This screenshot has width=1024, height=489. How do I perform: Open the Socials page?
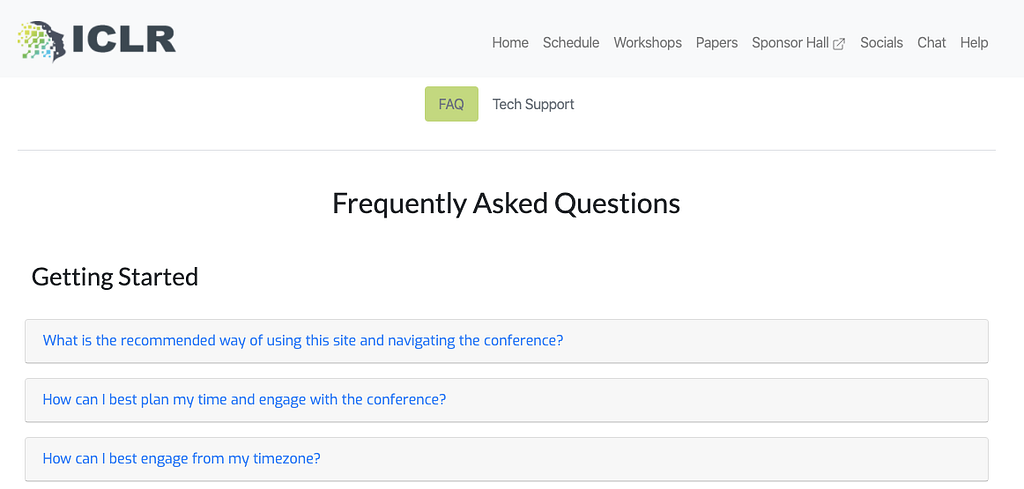(881, 42)
